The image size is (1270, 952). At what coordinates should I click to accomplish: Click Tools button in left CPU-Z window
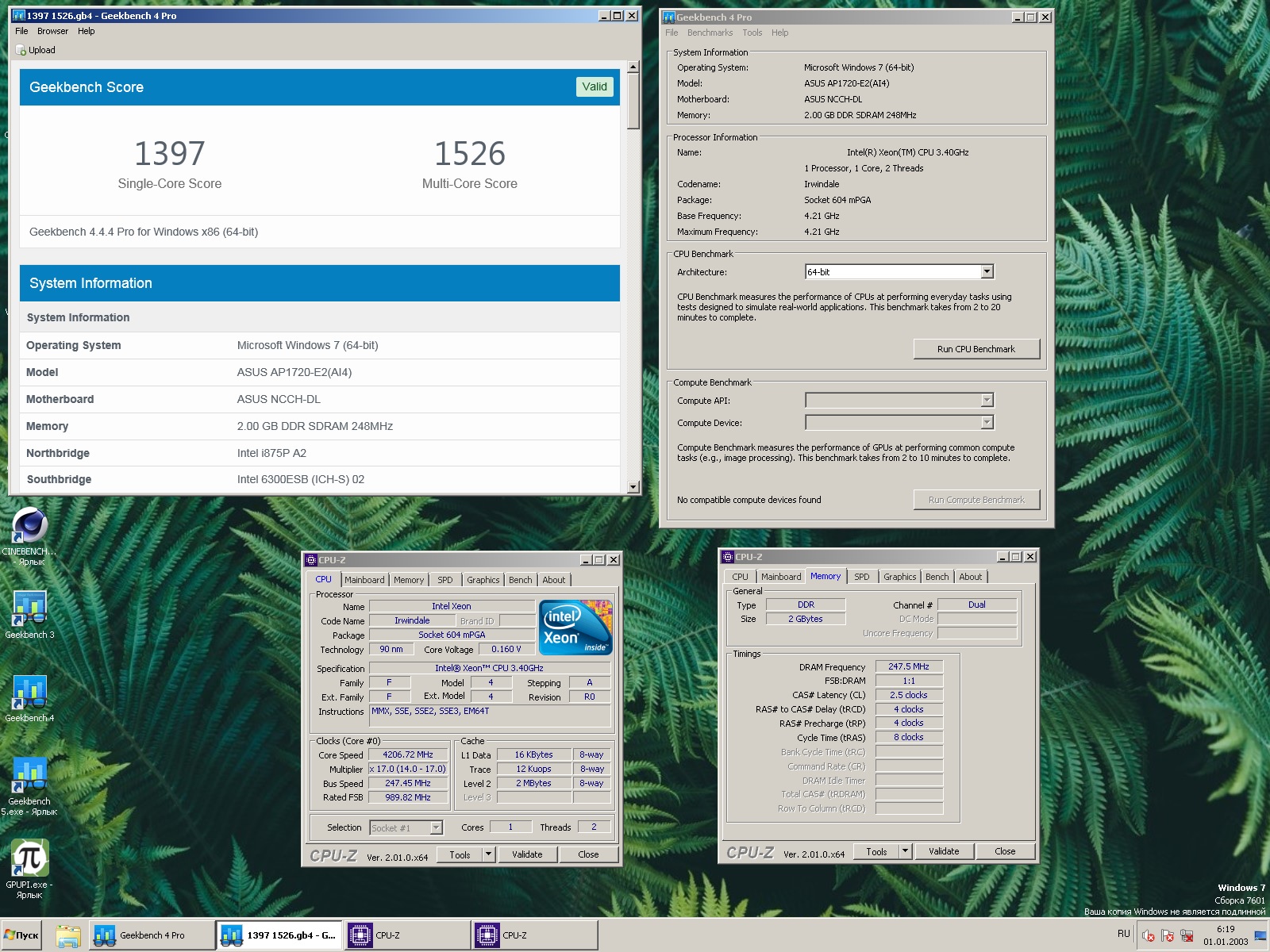pyautogui.click(x=460, y=854)
